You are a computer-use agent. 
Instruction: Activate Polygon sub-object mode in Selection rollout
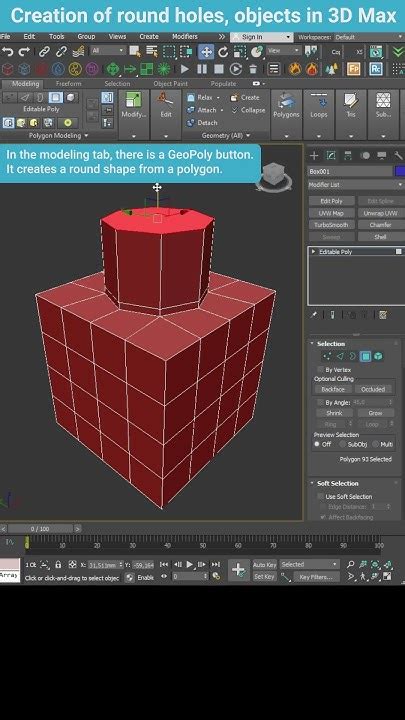click(366, 356)
